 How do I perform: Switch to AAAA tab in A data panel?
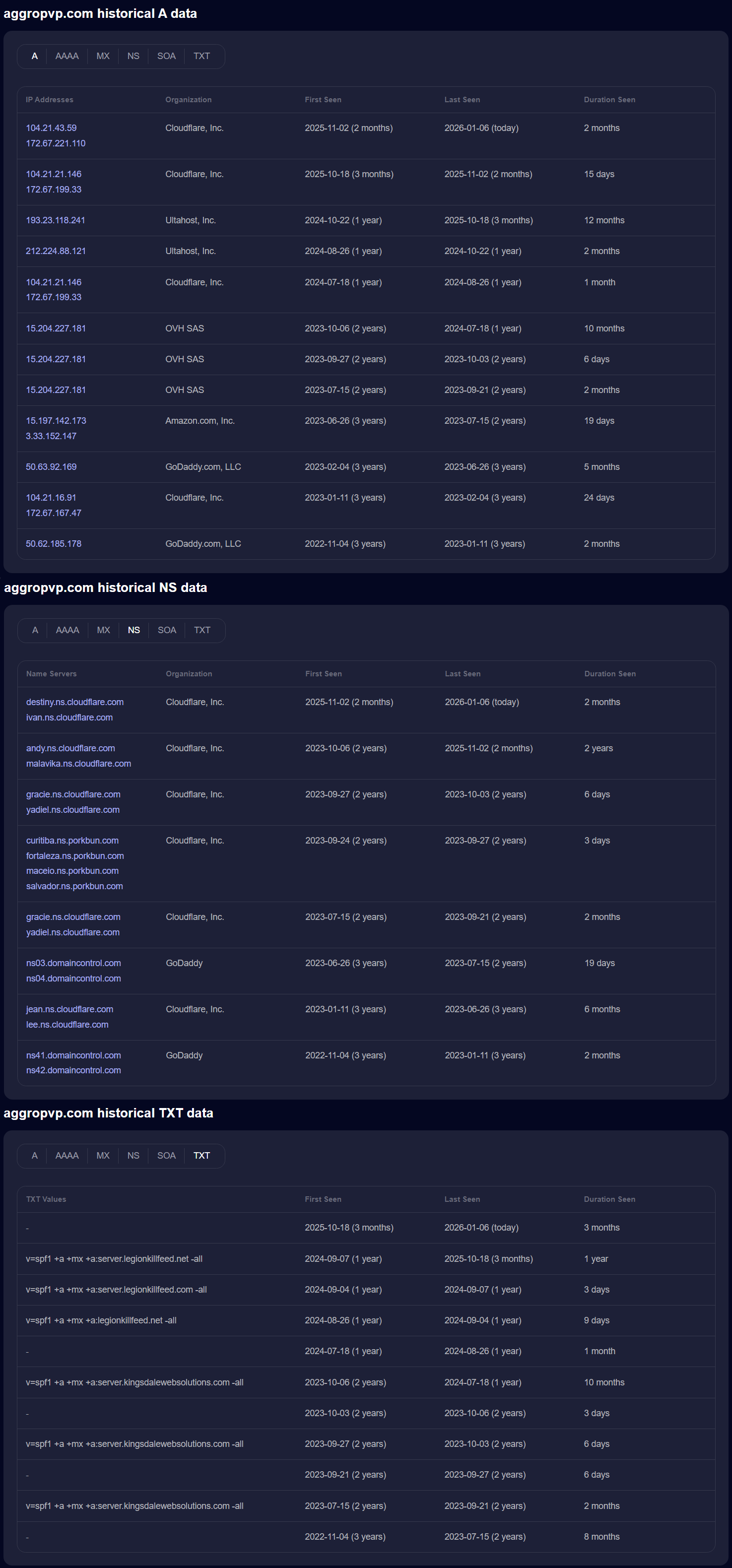coord(67,56)
